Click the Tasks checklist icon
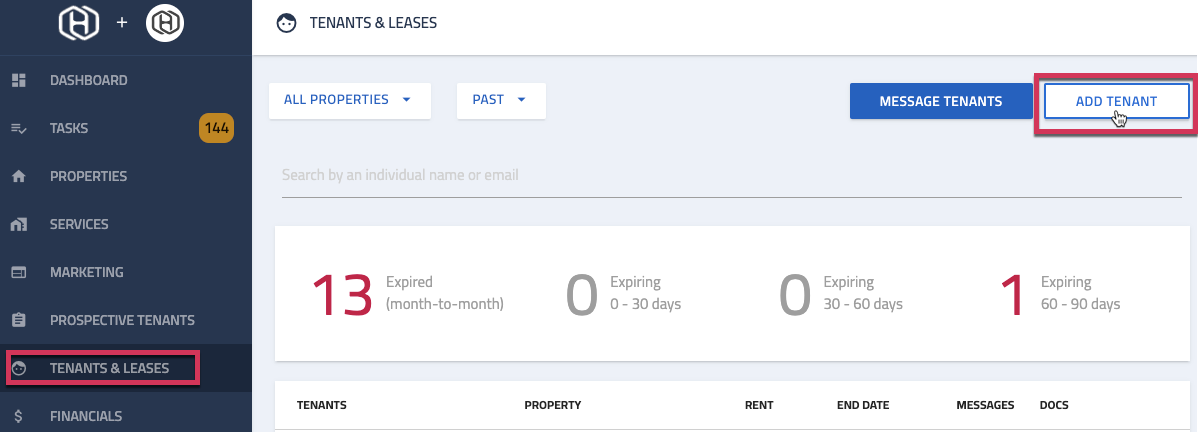The image size is (1198, 432). tap(19, 128)
